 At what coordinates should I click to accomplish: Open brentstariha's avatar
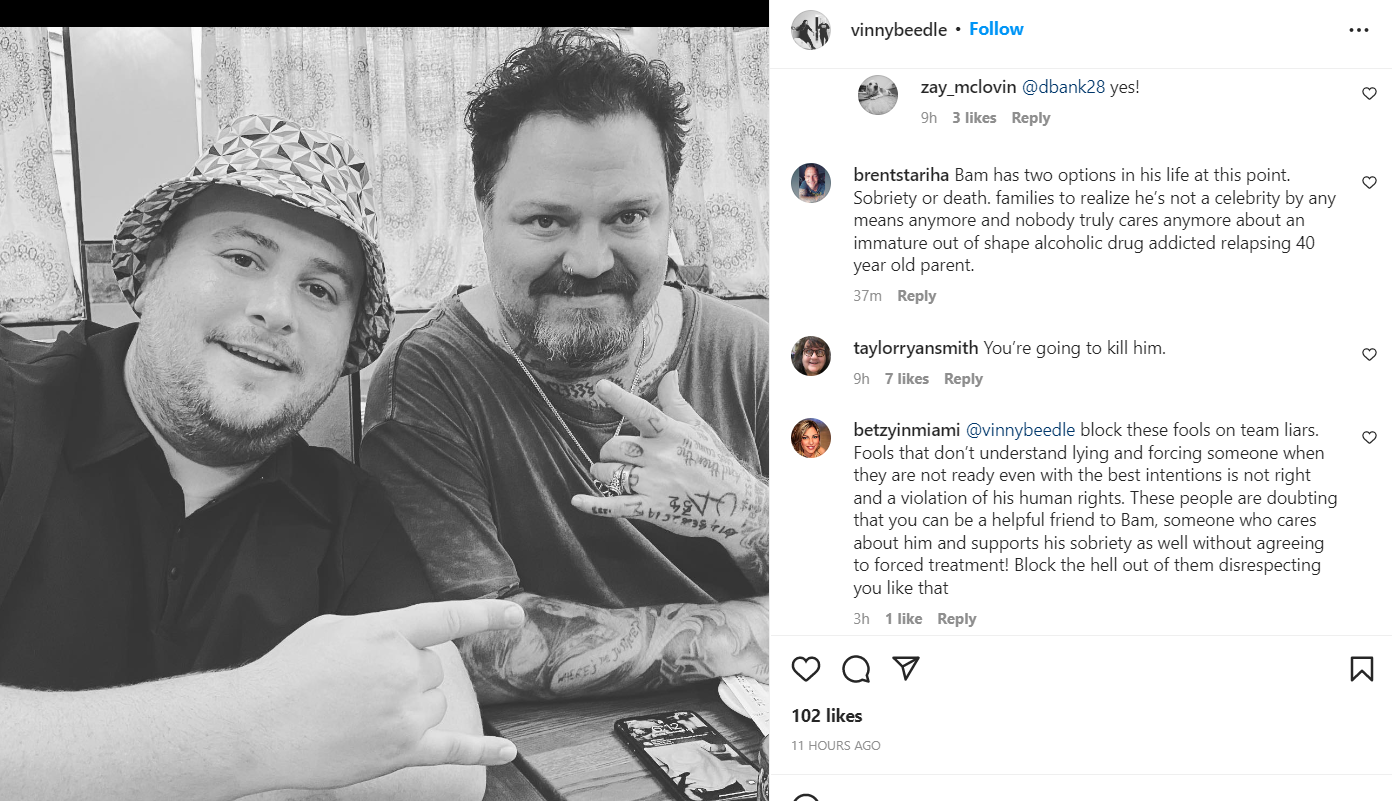pos(811,183)
